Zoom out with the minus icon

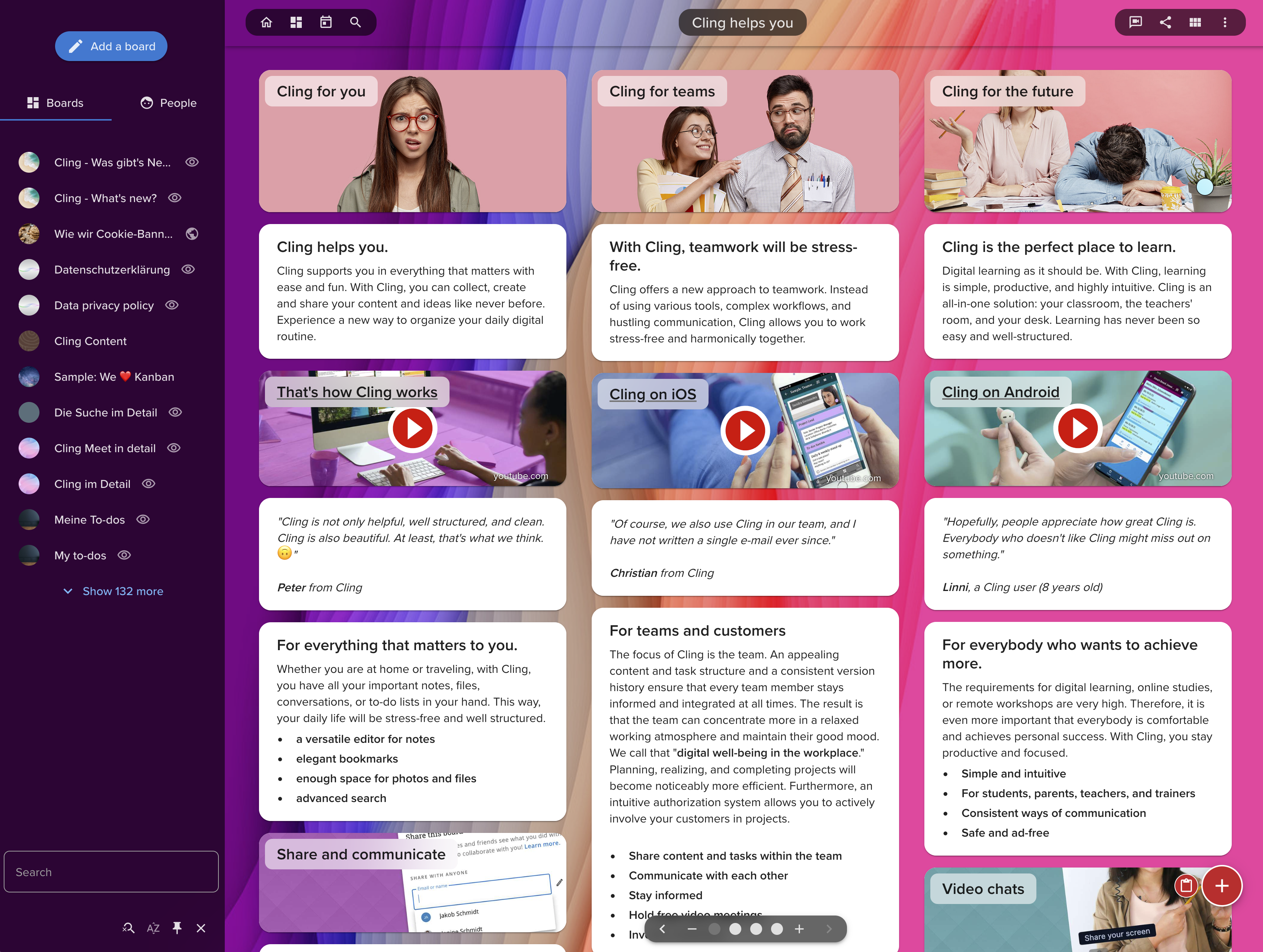coord(692,929)
